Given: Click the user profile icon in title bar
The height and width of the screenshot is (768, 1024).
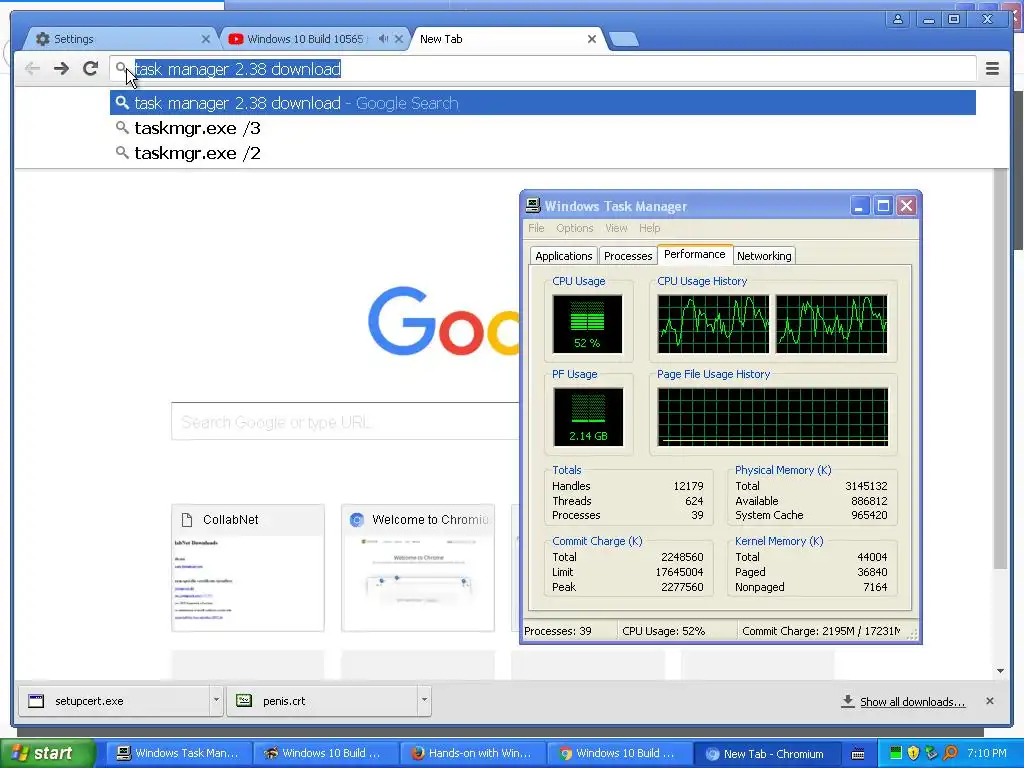Looking at the screenshot, I should (x=898, y=19).
